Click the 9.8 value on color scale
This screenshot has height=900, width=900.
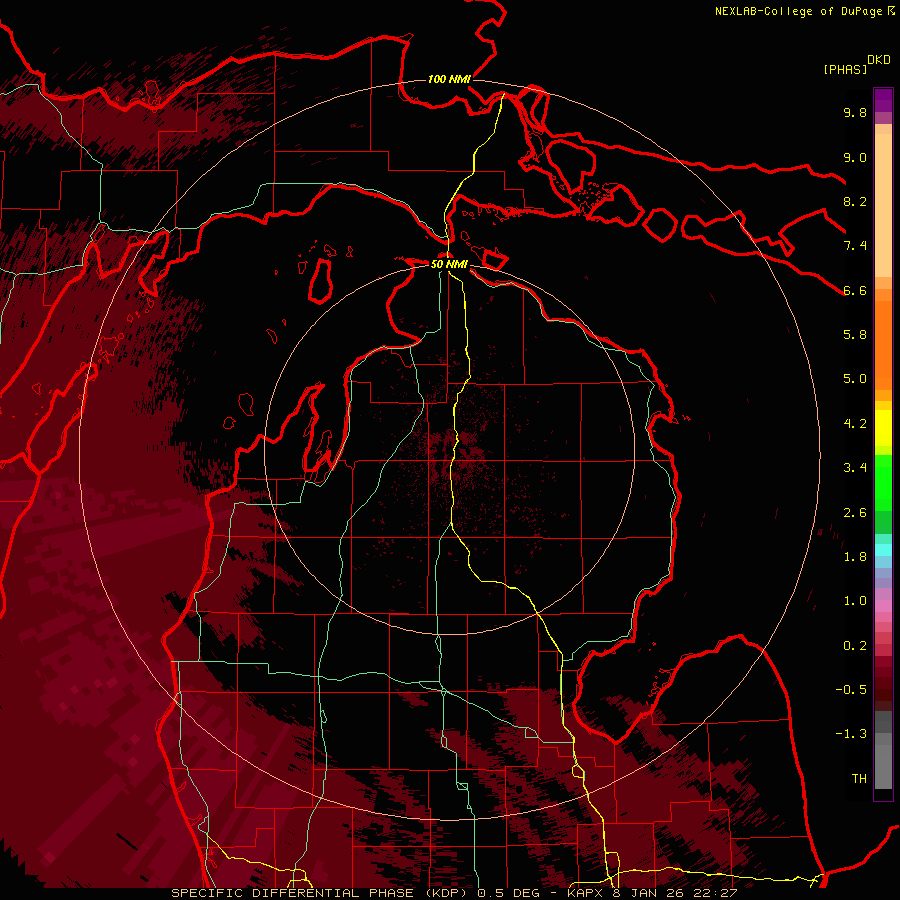[x=855, y=112]
